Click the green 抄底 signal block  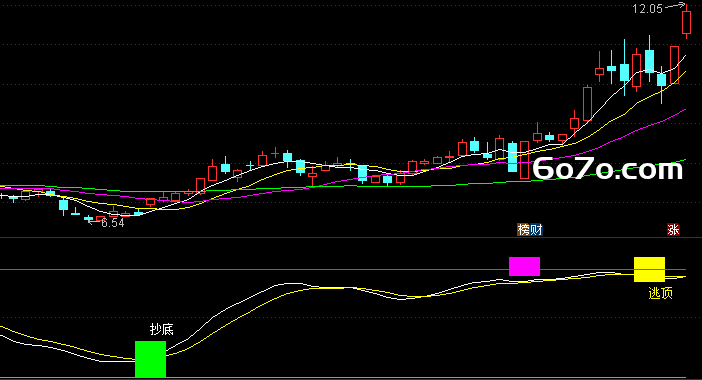[150, 359]
